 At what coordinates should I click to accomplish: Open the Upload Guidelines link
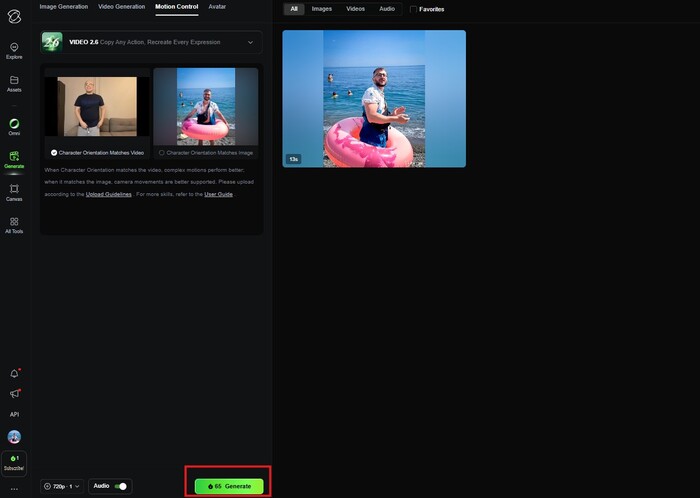point(109,194)
